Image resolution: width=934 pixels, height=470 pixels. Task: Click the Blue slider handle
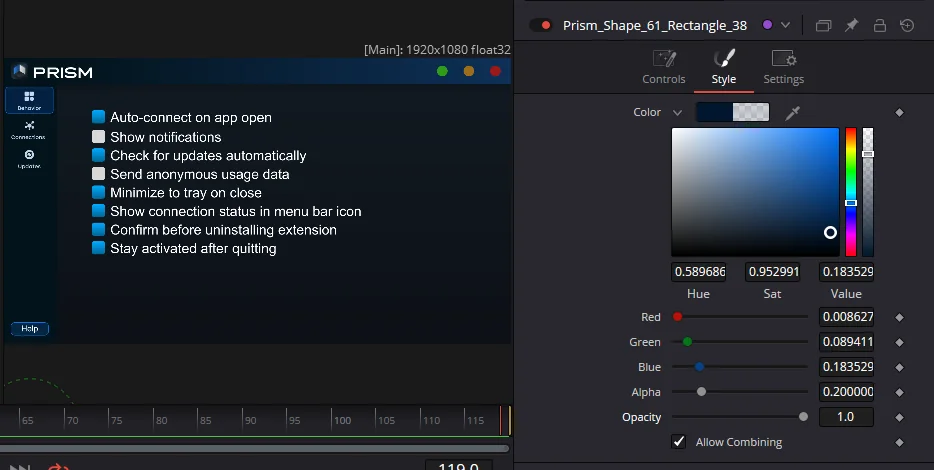tap(699, 367)
